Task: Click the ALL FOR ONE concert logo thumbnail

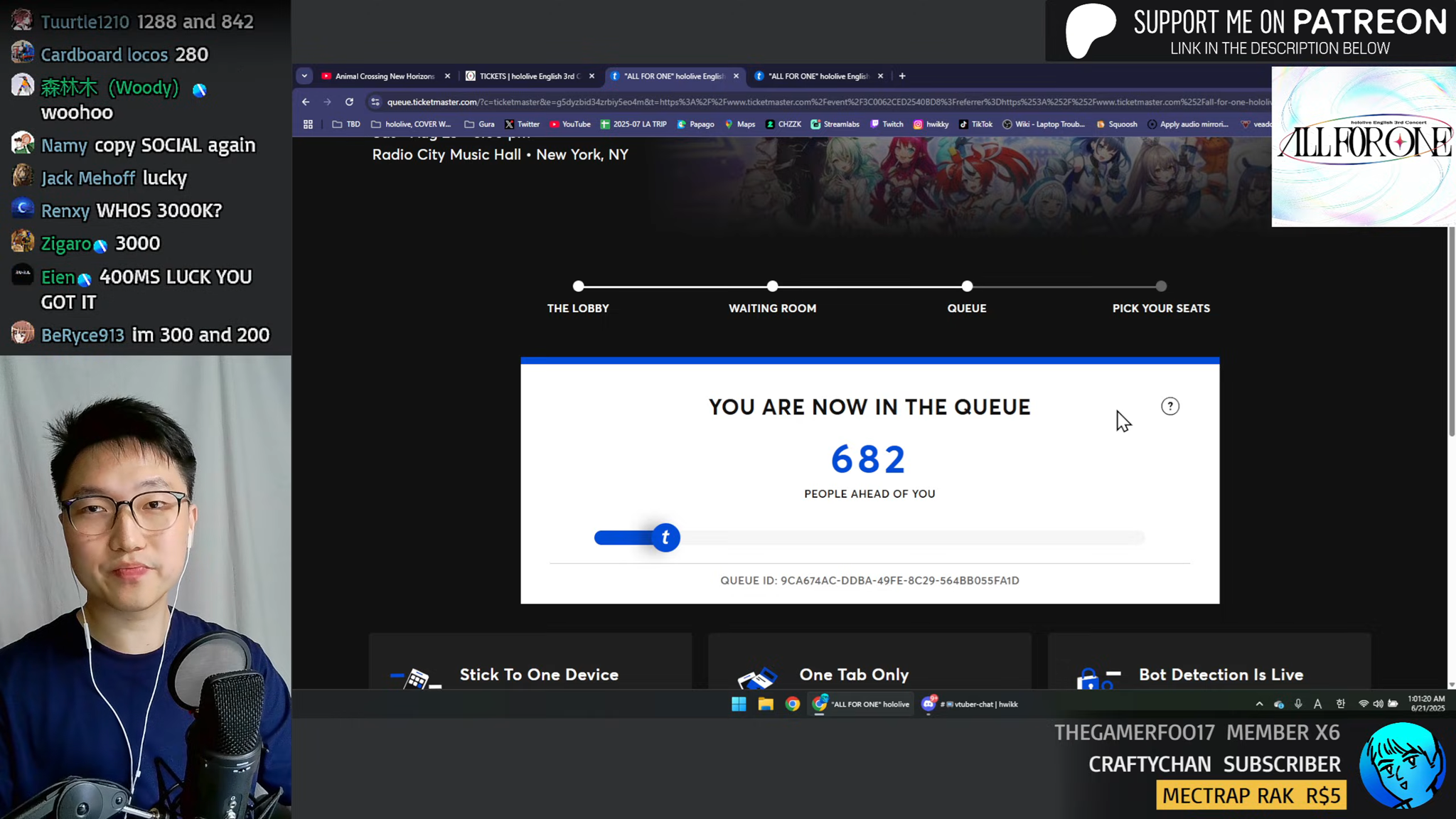Action: pos(1363,146)
